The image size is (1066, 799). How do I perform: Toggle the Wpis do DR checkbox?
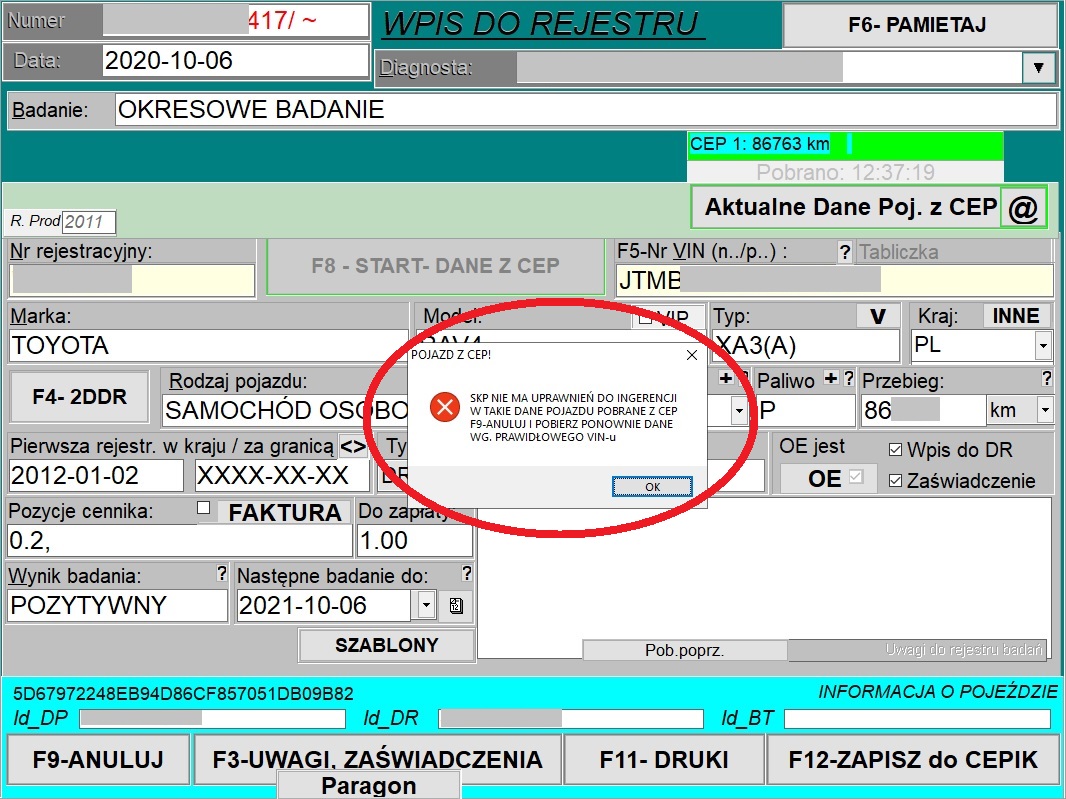(895, 449)
